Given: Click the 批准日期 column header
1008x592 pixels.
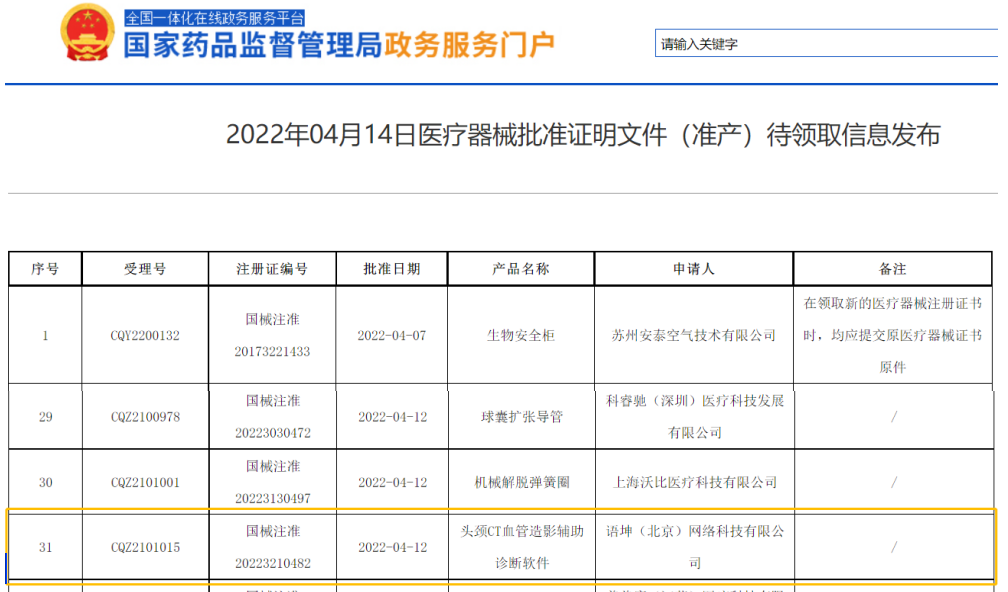Looking at the screenshot, I should (390, 268).
